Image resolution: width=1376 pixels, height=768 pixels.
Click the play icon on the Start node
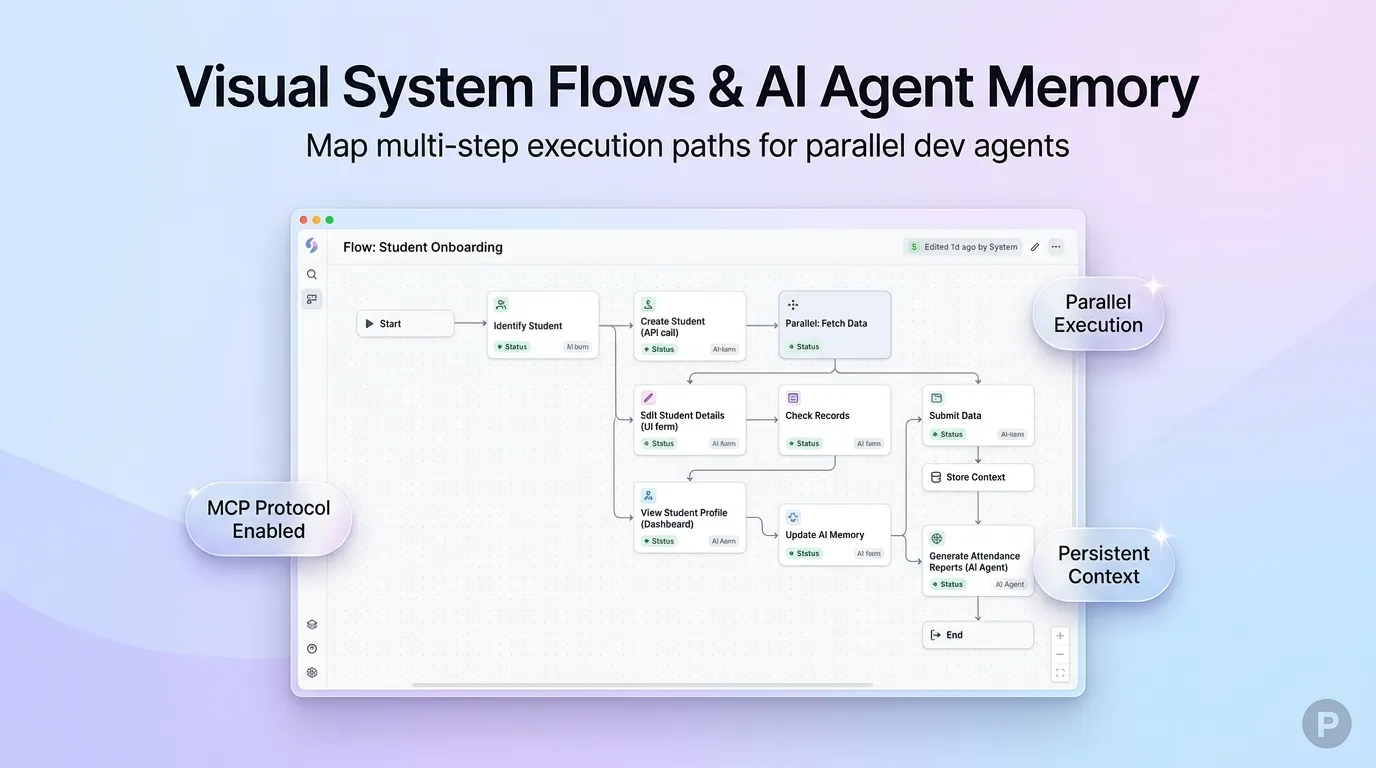click(x=369, y=324)
